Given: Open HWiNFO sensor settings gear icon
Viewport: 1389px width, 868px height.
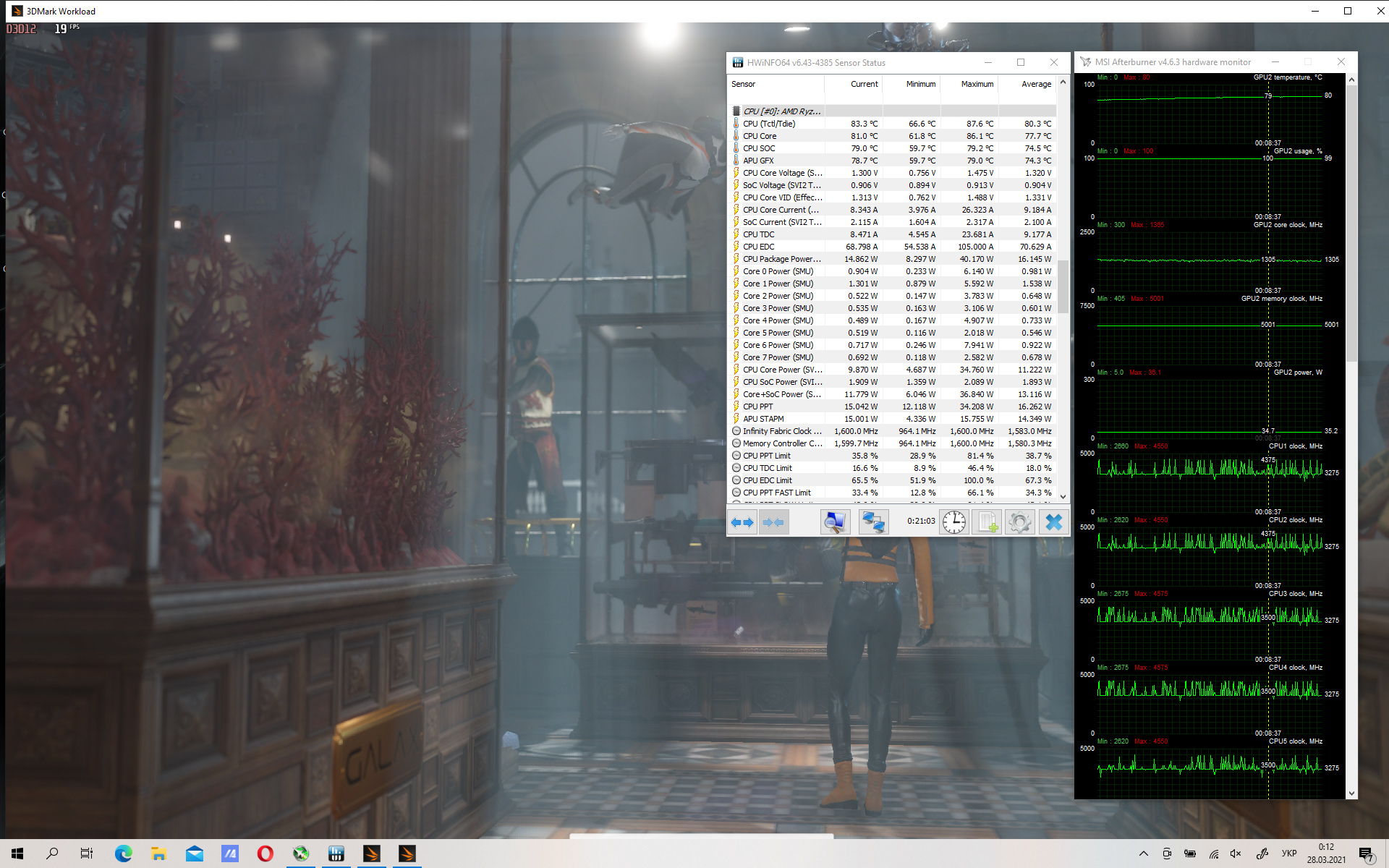Looking at the screenshot, I should [x=1020, y=522].
